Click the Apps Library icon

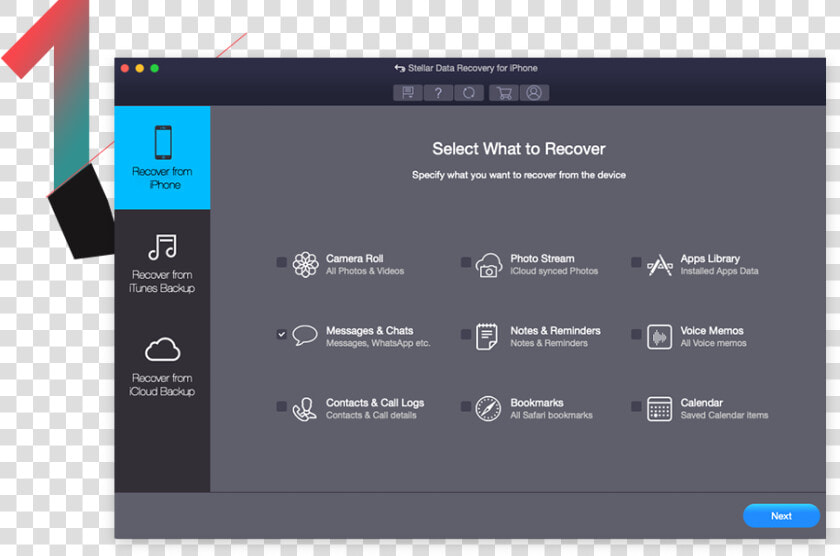(659, 265)
